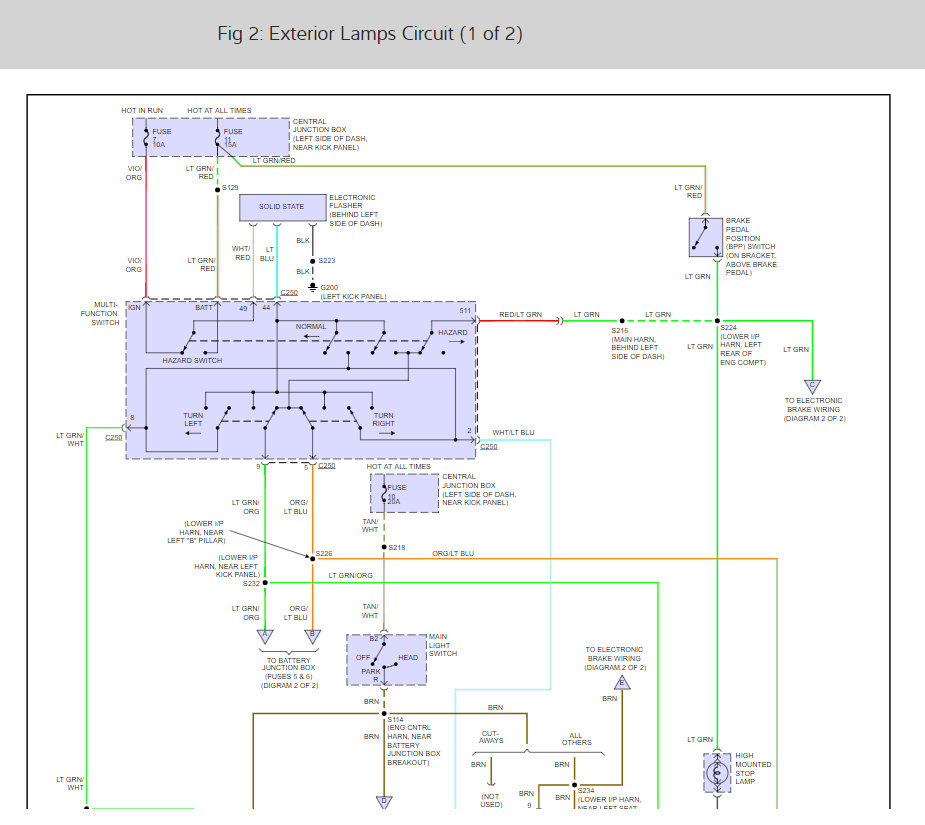Click the G200 ground symbol
925x825 pixels.
pyautogui.click(x=313, y=288)
